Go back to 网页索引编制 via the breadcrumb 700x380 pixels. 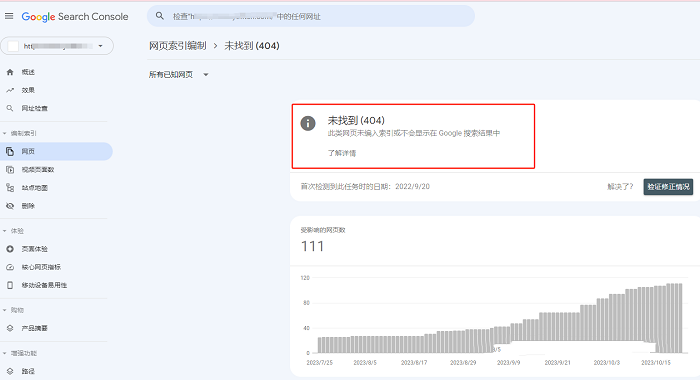click(x=178, y=46)
